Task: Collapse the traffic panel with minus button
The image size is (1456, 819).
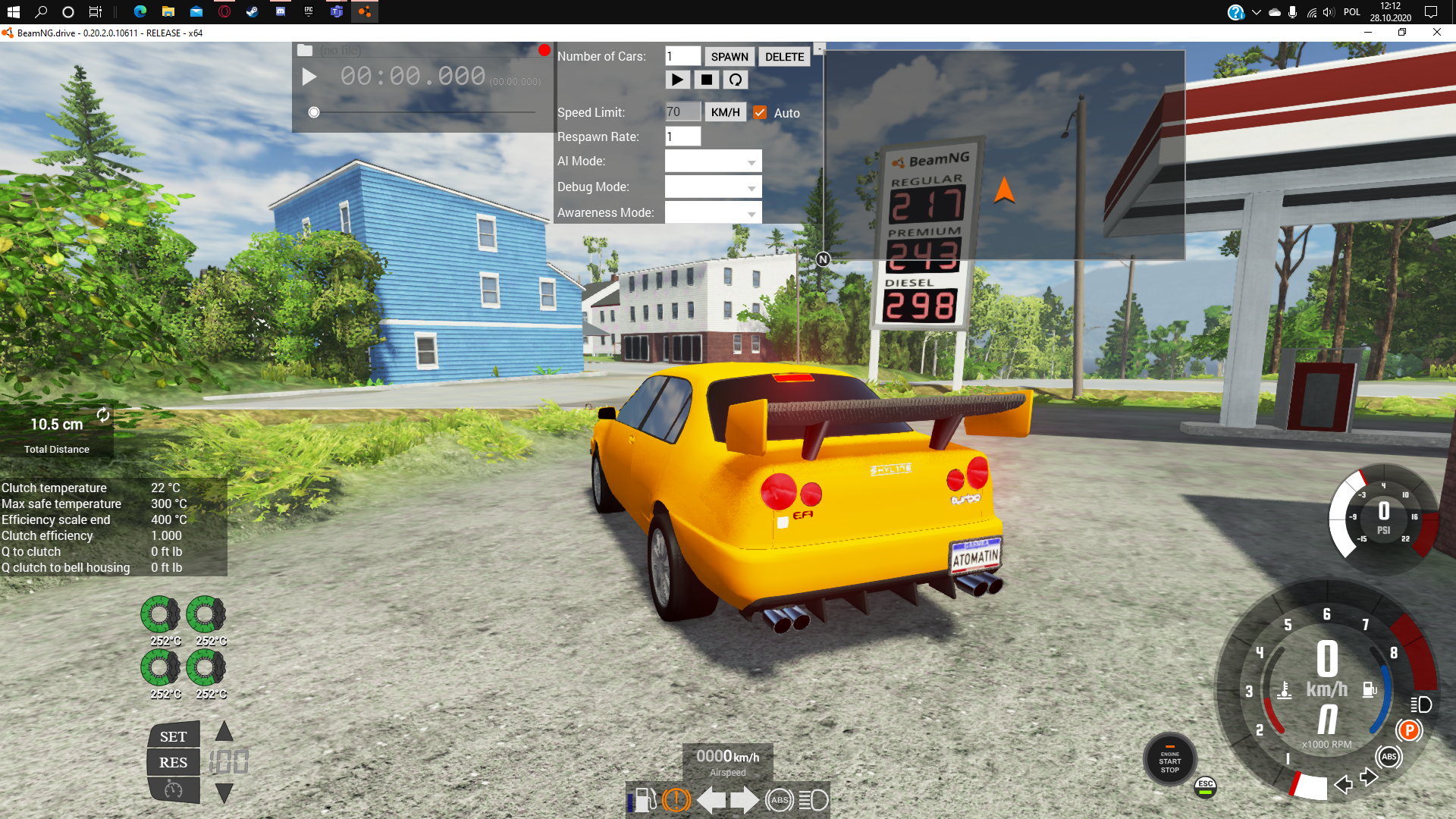Action: 819,49
